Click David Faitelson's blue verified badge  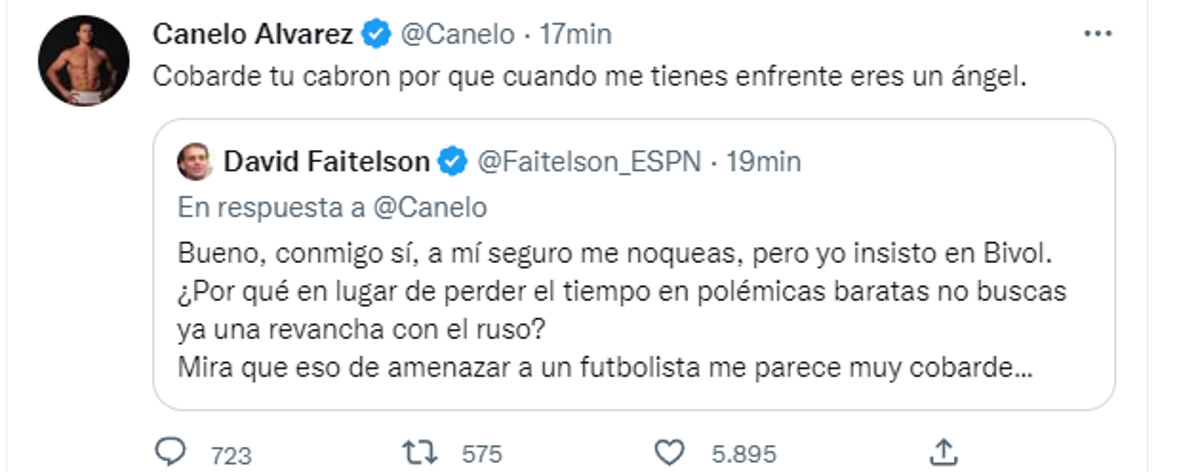pos(454,161)
